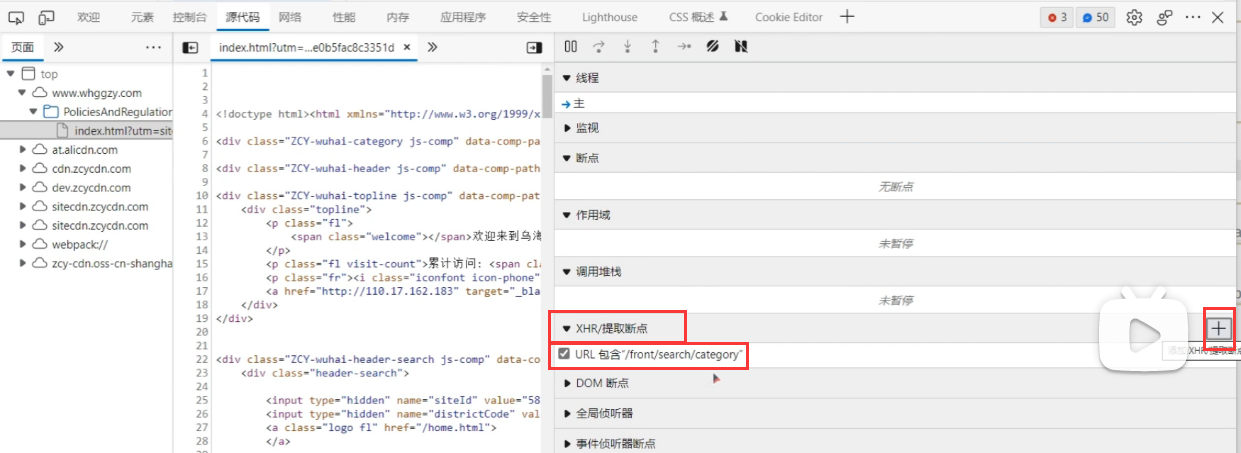The image size is (1241, 453).
Task: Click the 3 errors counter button
Action: (x=1055, y=17)
